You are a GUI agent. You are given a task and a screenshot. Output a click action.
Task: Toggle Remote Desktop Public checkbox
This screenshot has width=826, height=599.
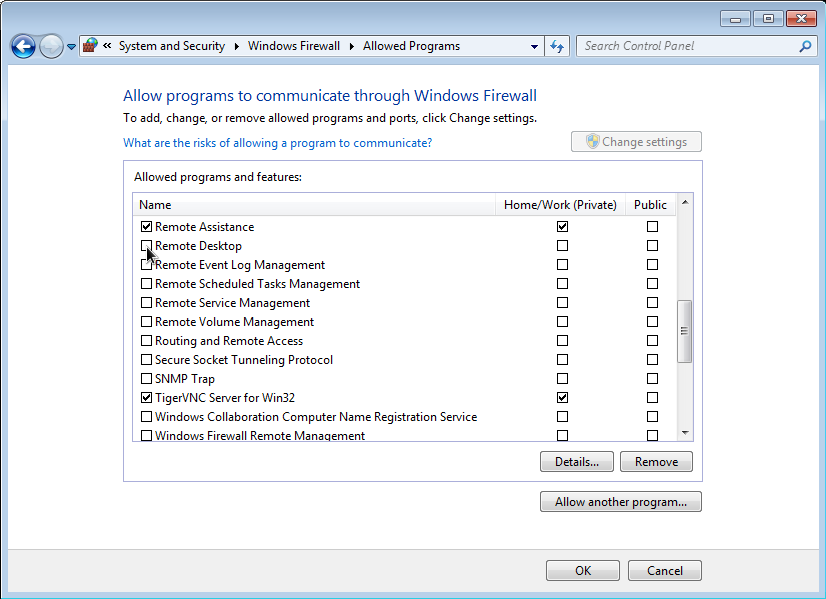pos(653,246)
